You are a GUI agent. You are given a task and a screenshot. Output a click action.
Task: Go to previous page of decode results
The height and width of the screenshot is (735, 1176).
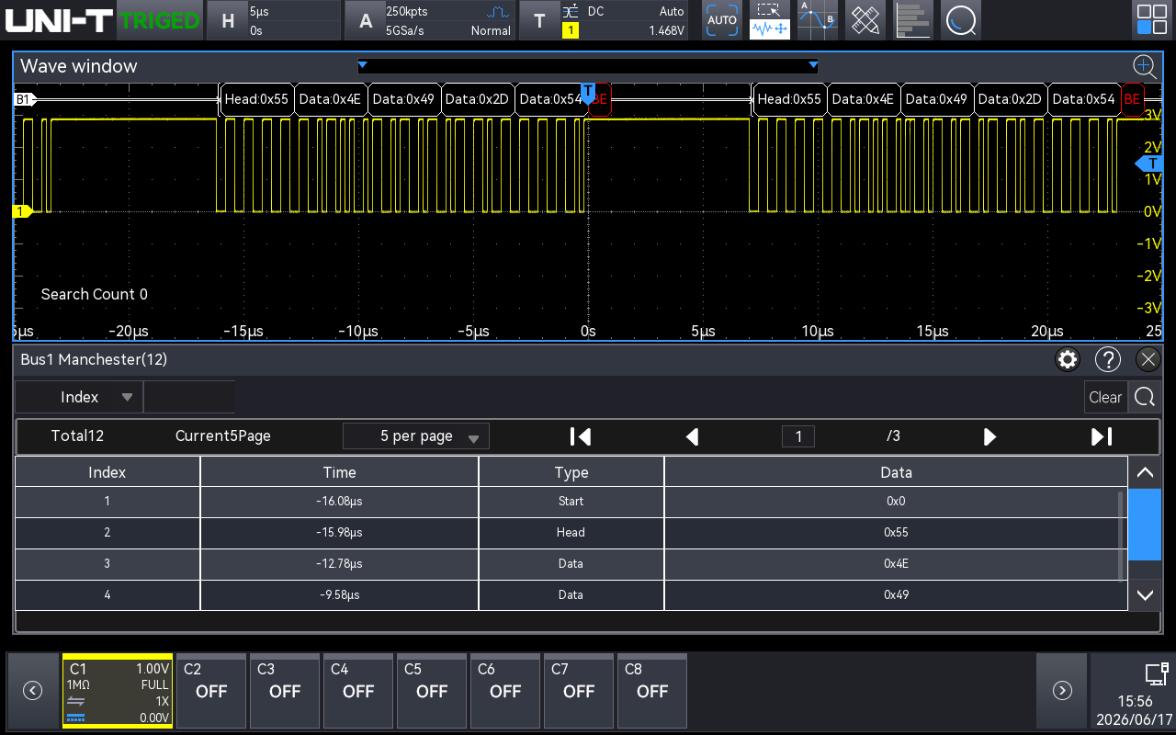pos(692,436)
